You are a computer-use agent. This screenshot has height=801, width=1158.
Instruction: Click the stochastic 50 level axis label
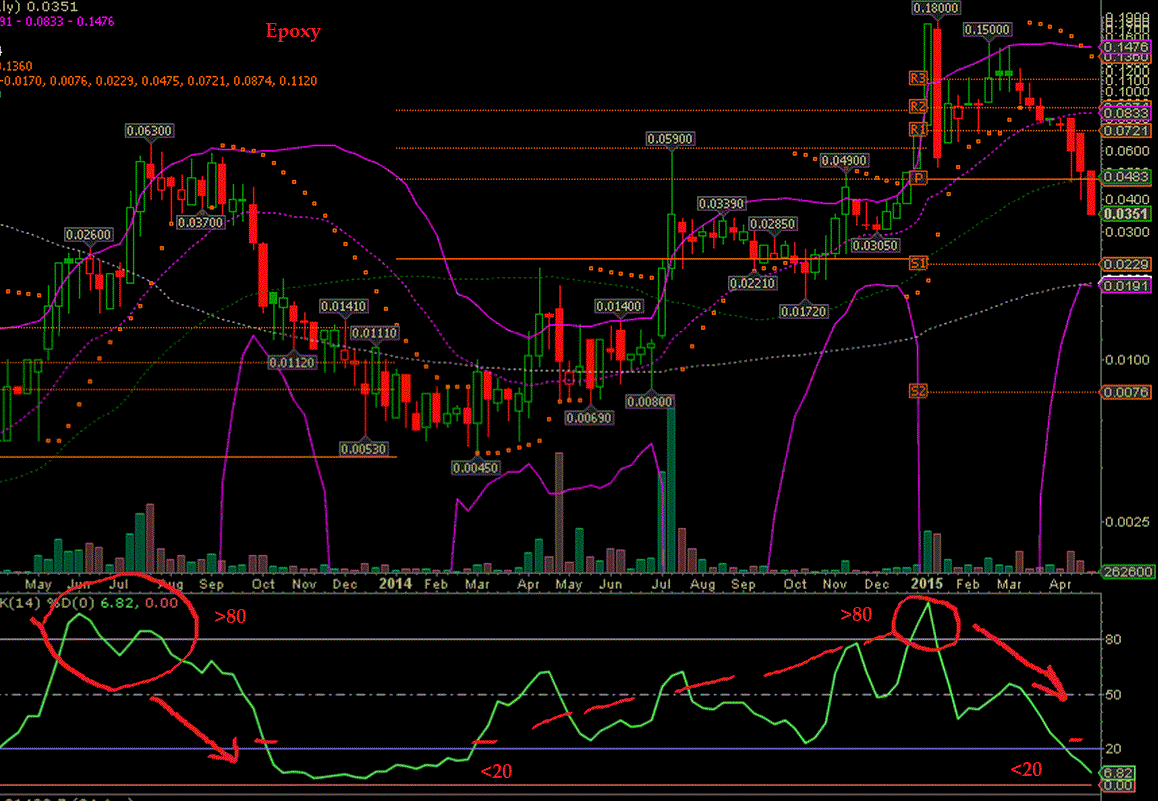1114,695
